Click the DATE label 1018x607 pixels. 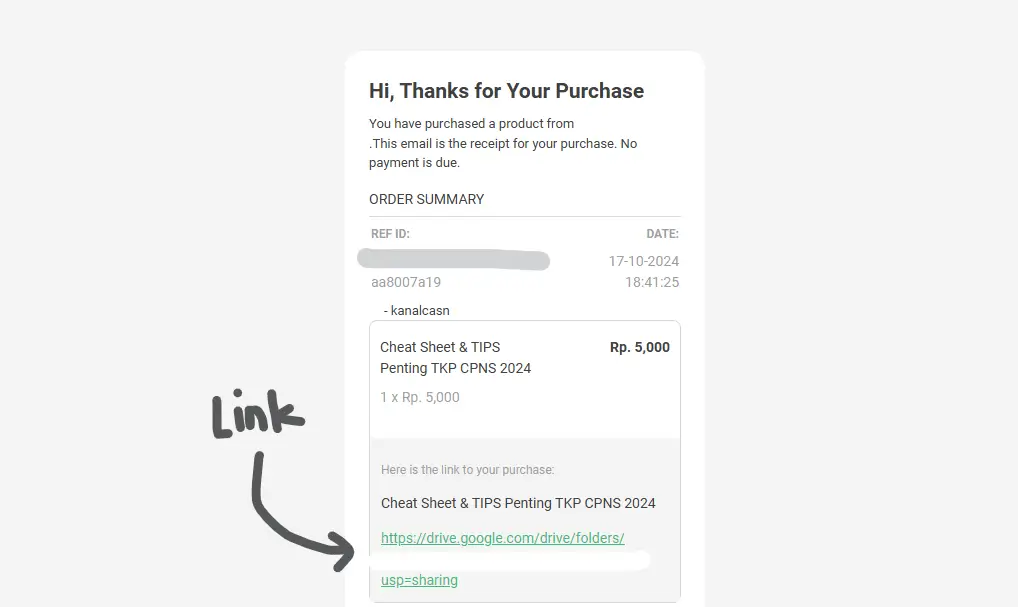662,234
